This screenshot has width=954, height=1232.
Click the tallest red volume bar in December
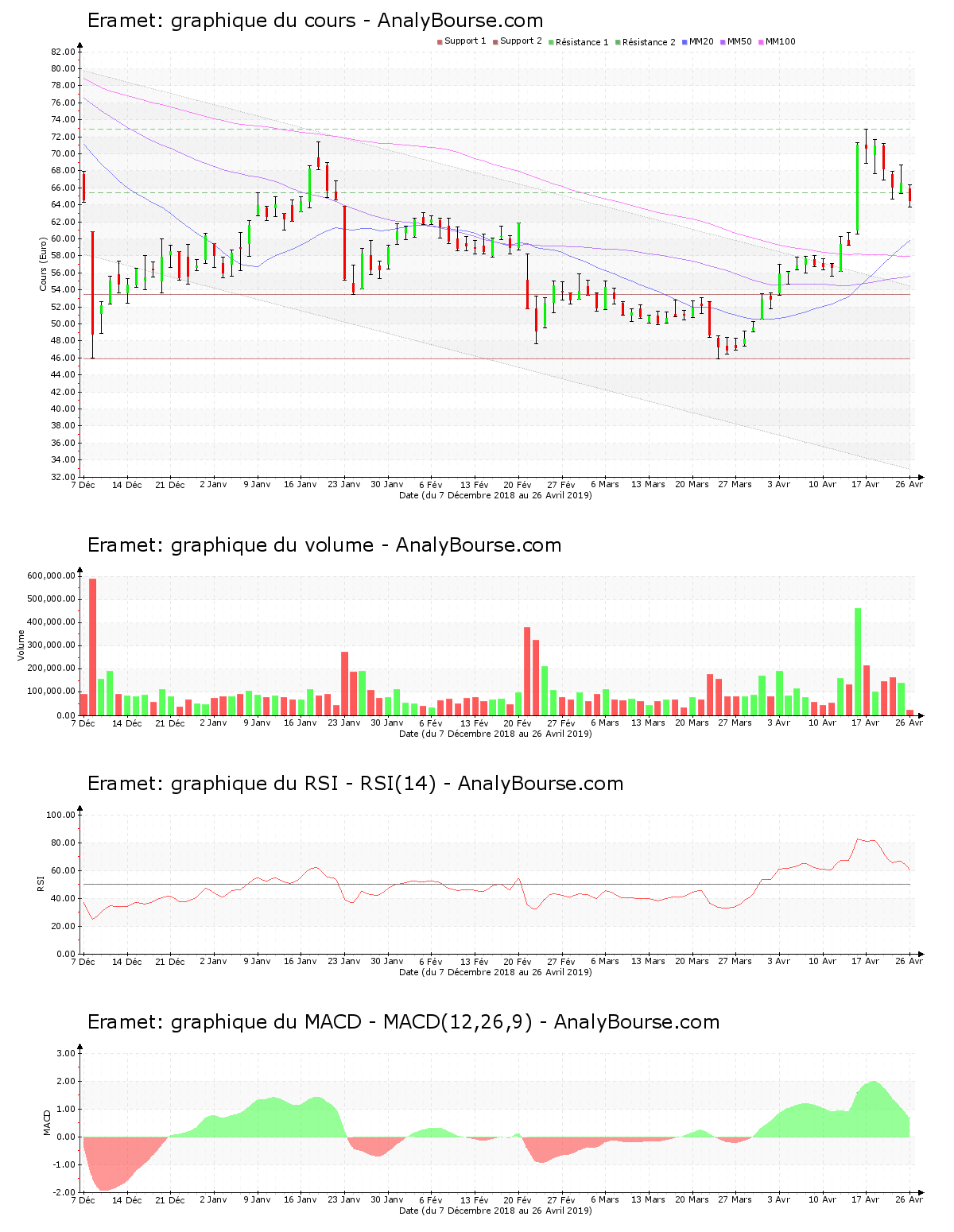coord(92,647)
